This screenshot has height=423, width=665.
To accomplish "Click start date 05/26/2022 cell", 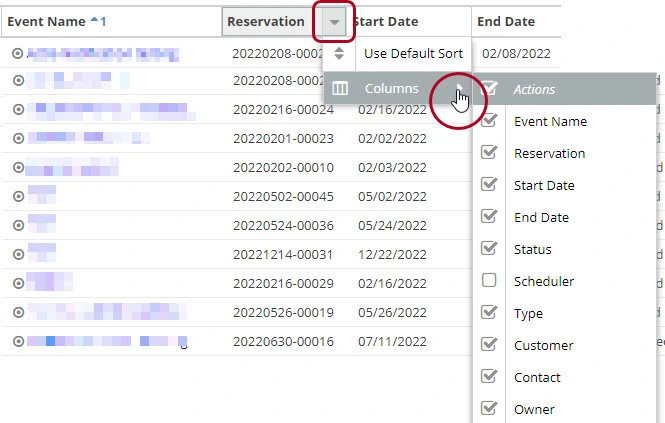I will click(x=392, y=313).
